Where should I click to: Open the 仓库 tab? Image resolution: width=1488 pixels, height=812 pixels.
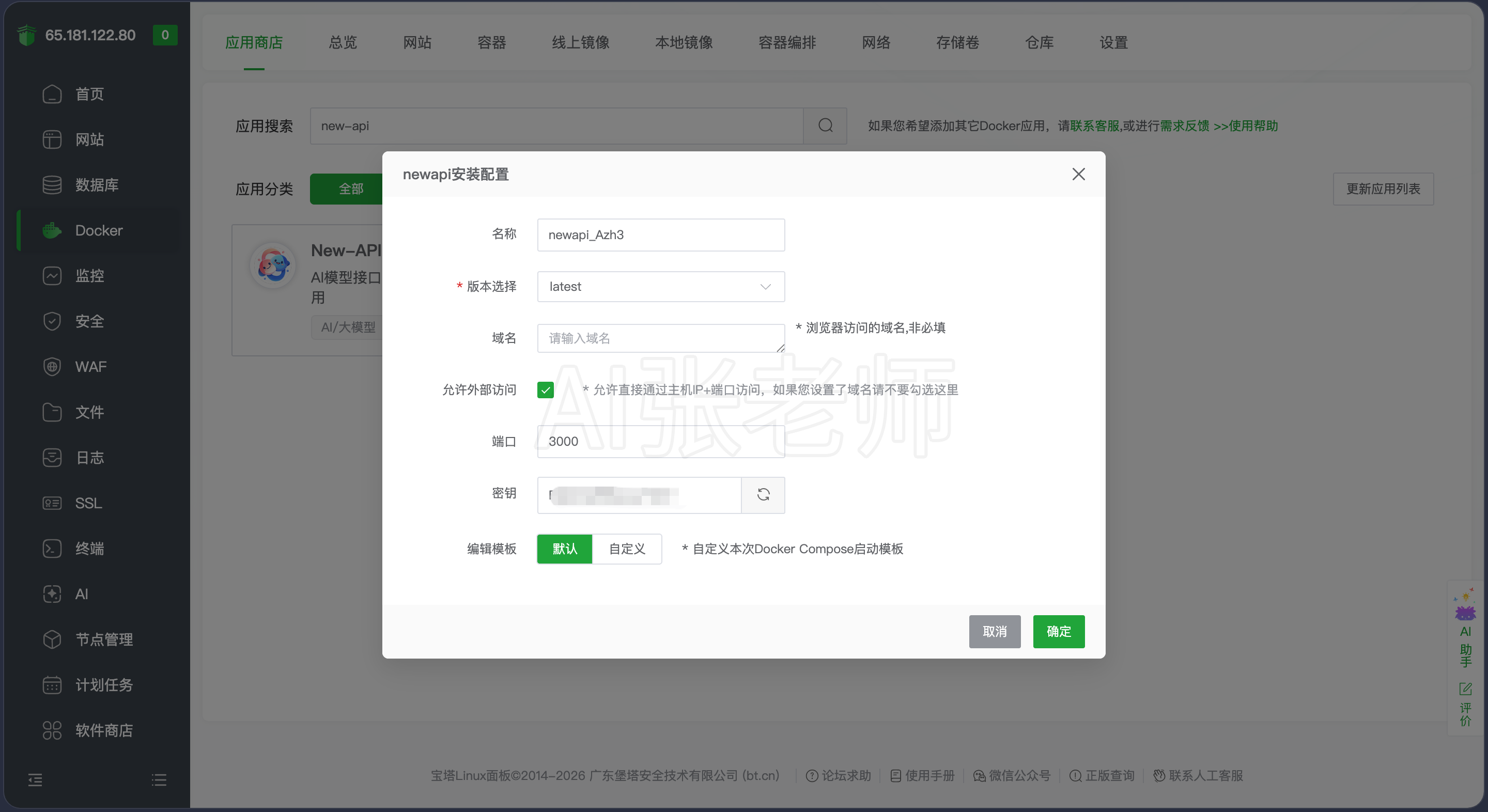click(1039, 42)
